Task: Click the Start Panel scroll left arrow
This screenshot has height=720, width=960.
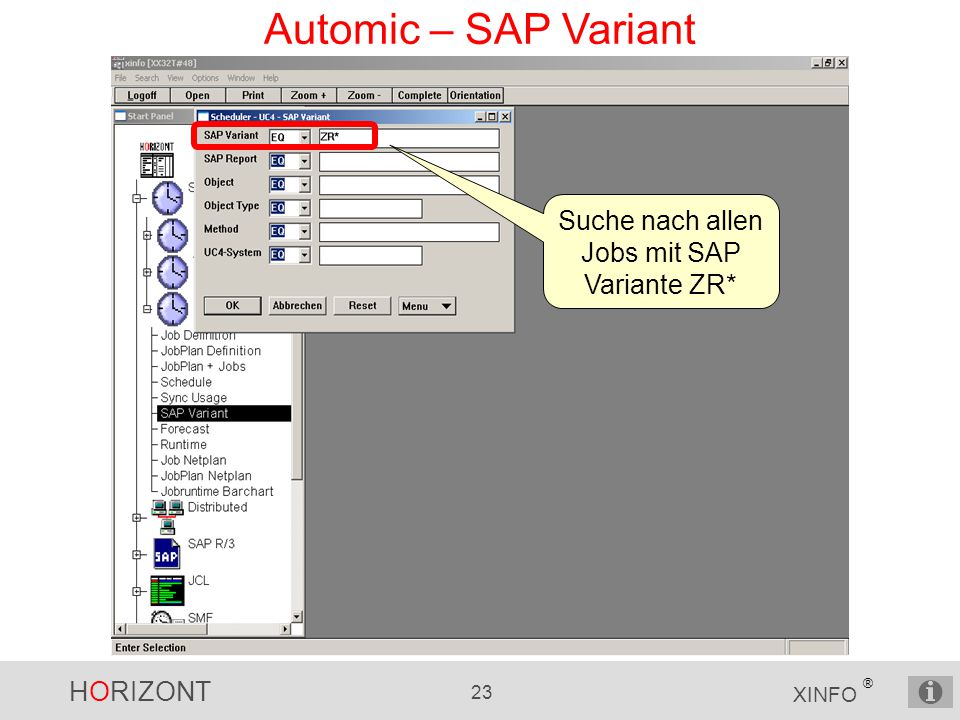Action: [x=121, y=629]
